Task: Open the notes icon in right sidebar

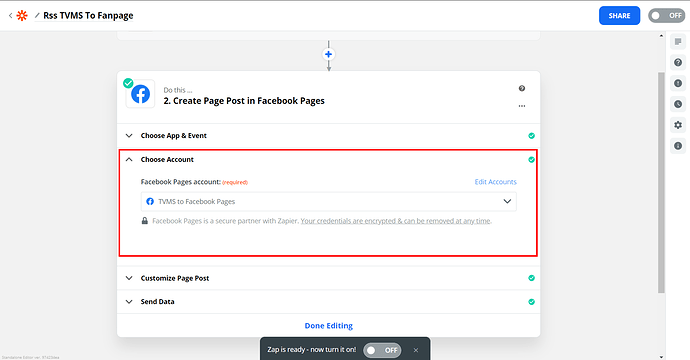Action: point(678,42)
